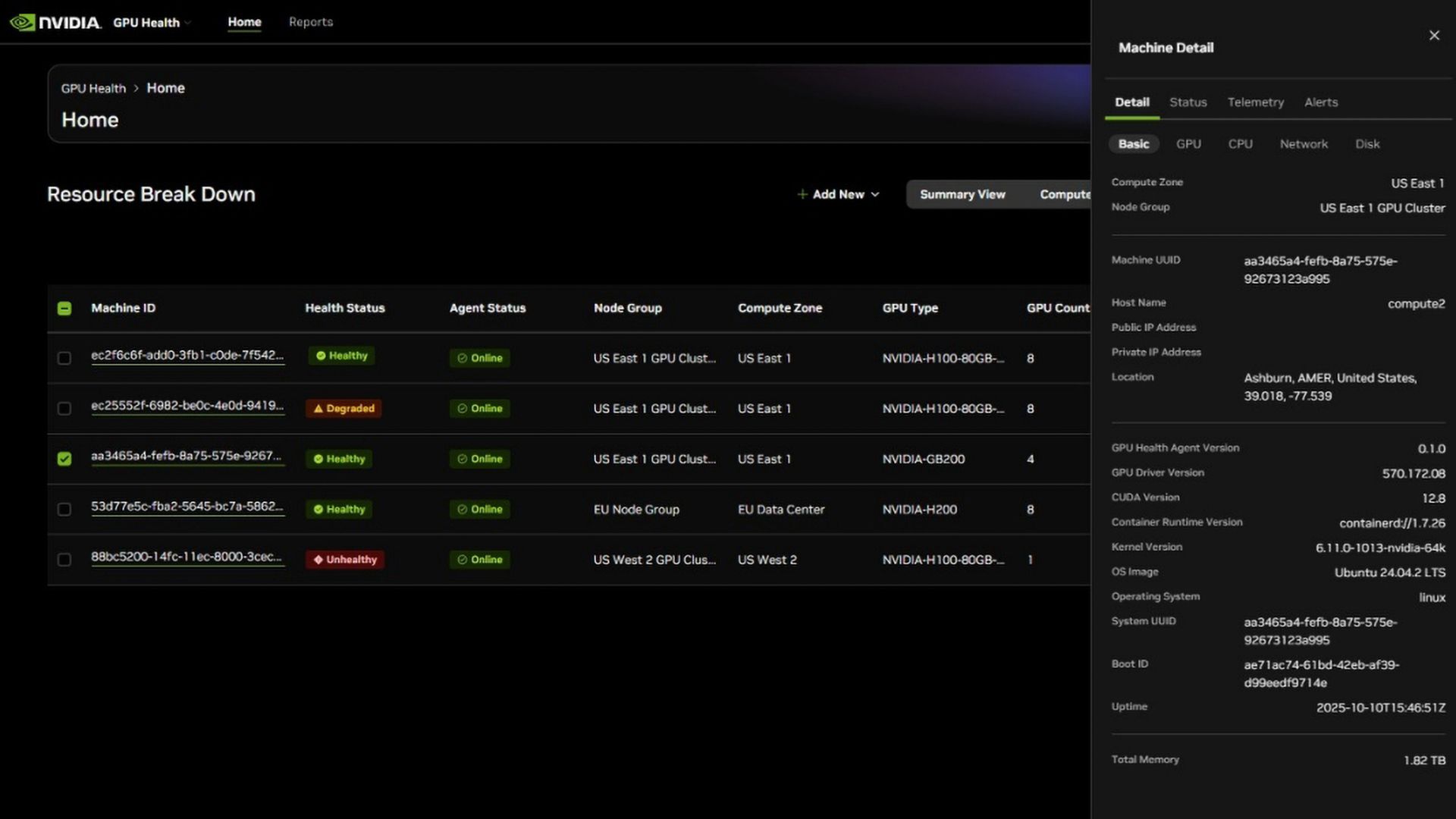Check the checkbox for the Degraded machine
Image resolution: width=1456 pixels, height=819 pixels.
[x=64, y=408]
